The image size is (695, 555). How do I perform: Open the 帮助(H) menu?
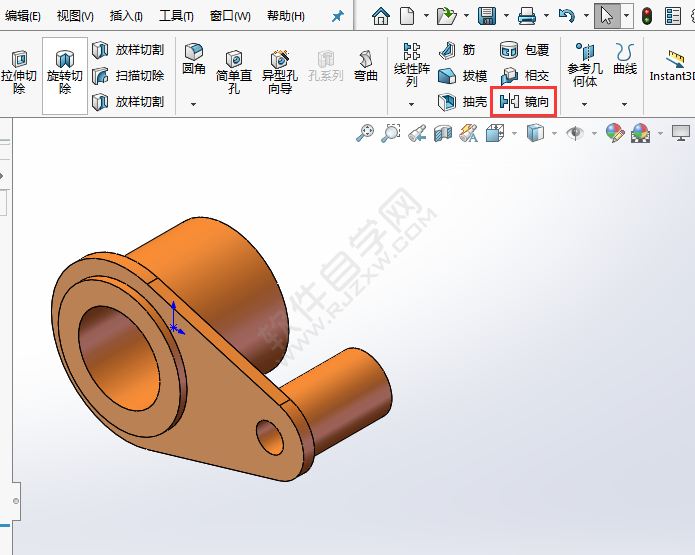286,16
